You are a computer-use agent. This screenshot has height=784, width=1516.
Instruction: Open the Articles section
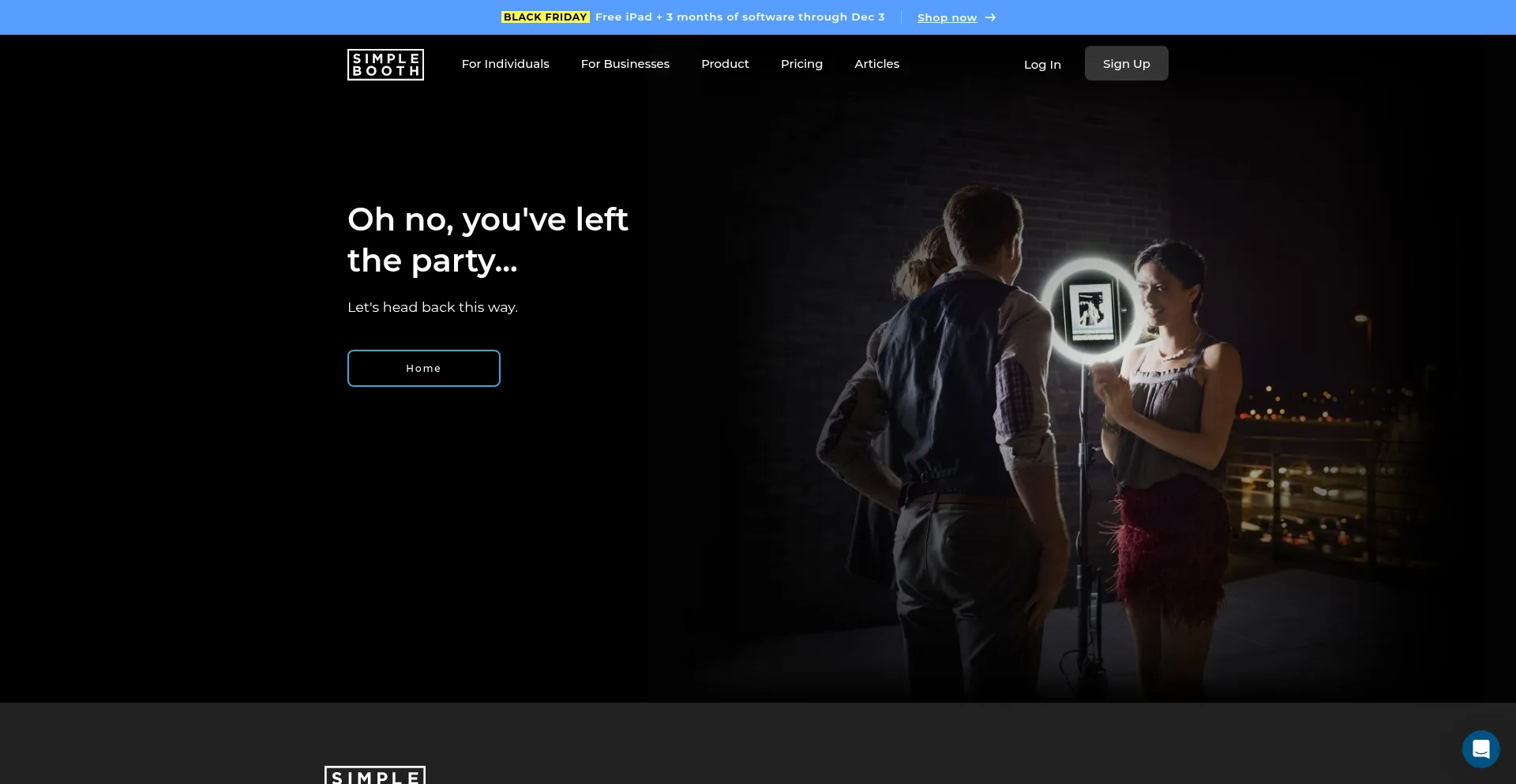(876, 64)
